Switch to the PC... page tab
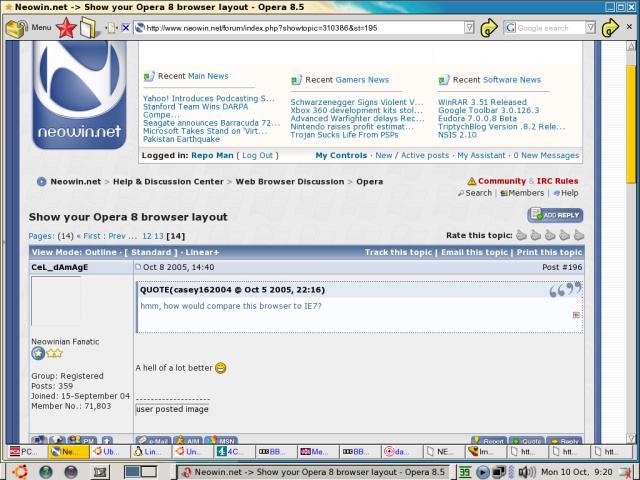 (28, 452)
